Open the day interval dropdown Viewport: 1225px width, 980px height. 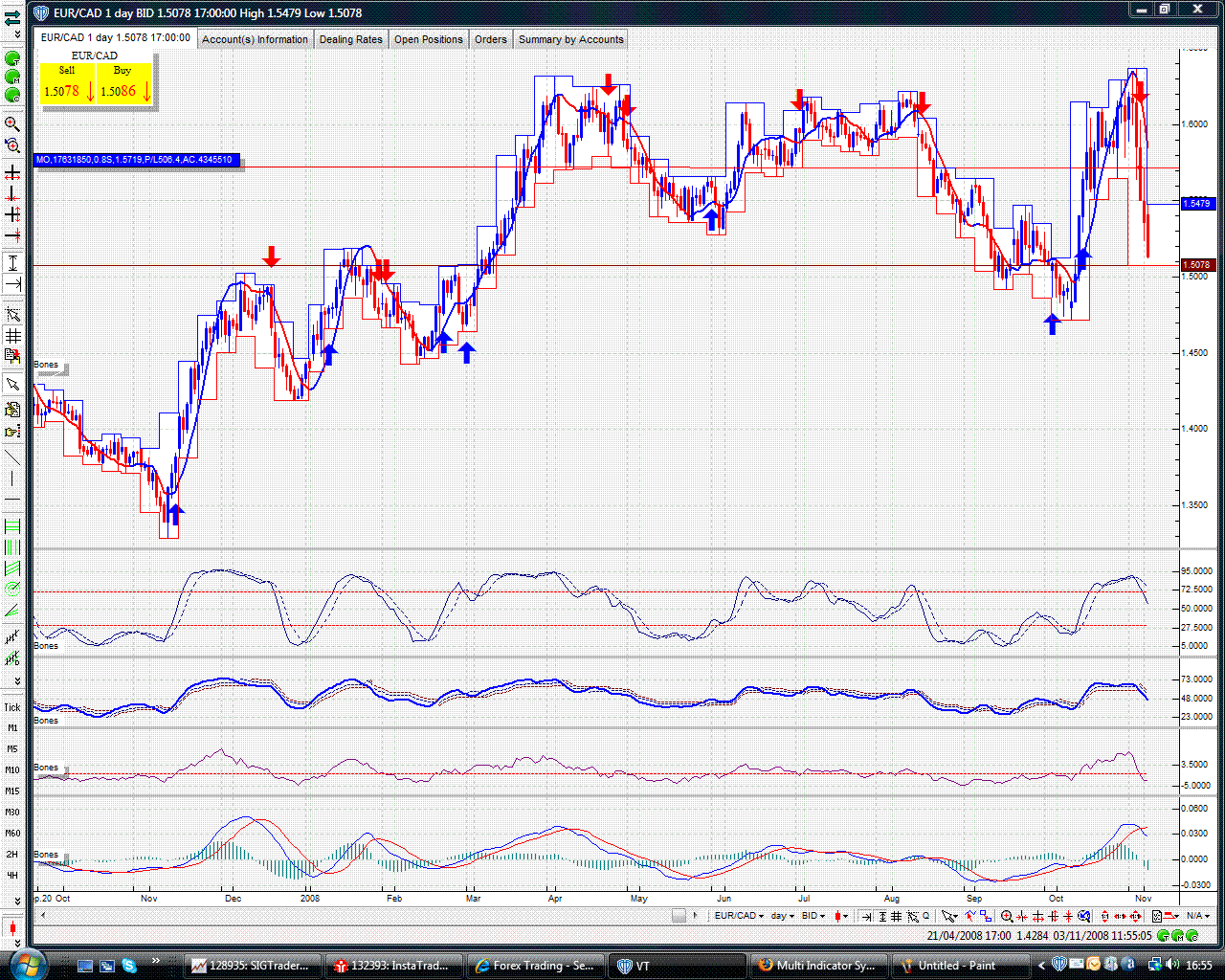pos(784,916)
